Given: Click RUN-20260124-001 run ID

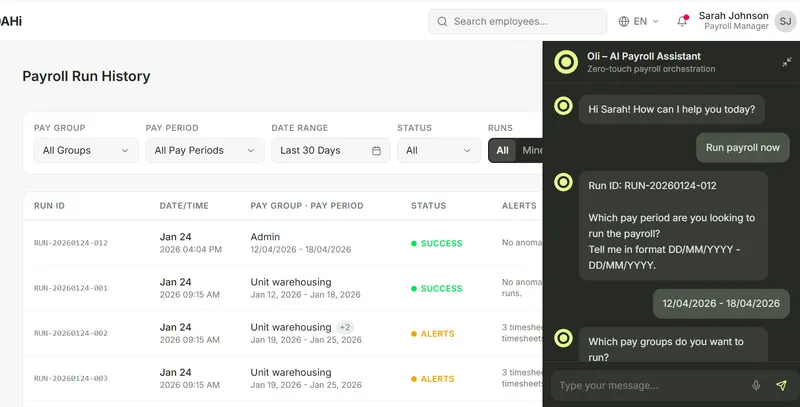Looking at the screenshot, I should (x=71, y=288).
